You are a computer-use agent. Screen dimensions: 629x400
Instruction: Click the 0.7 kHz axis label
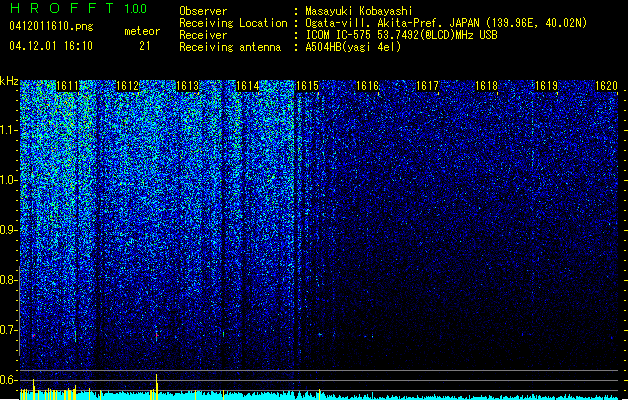pyautogui.click(x=8, y=330)
